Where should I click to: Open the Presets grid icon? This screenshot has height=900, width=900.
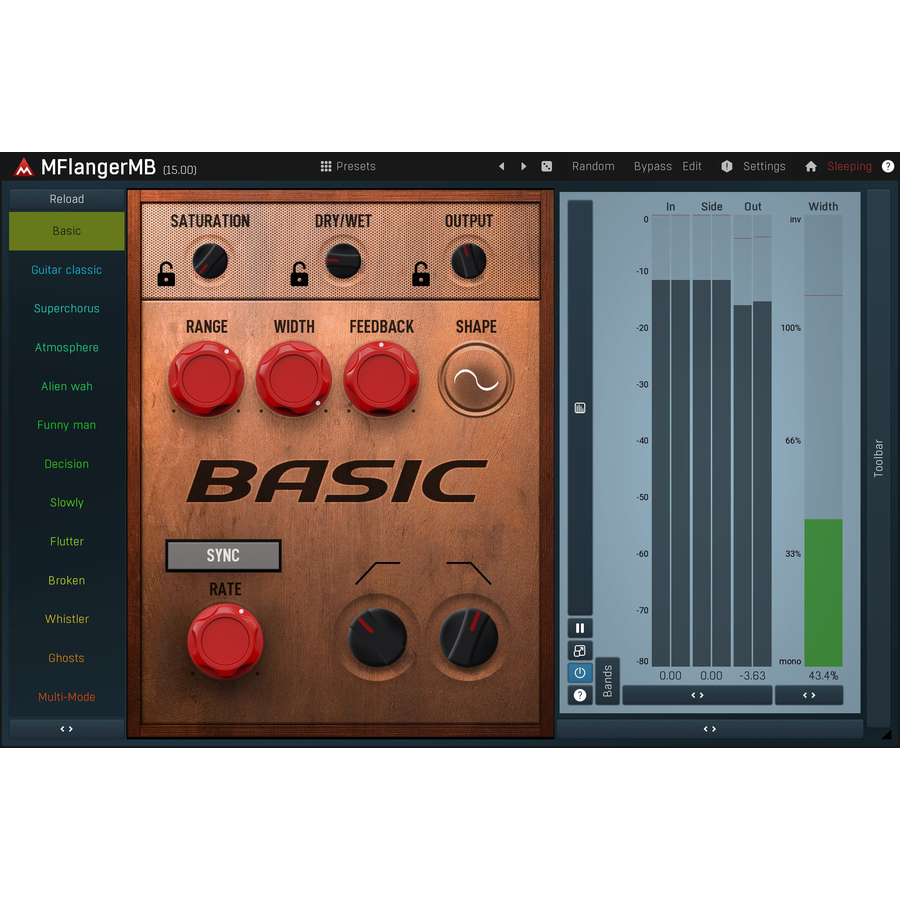[325, 166]
